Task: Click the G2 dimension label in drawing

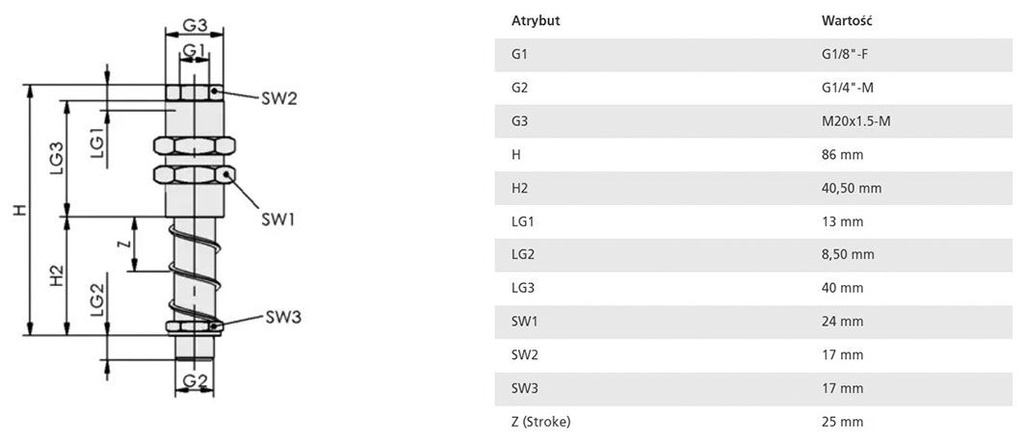Action: point(195,379)
